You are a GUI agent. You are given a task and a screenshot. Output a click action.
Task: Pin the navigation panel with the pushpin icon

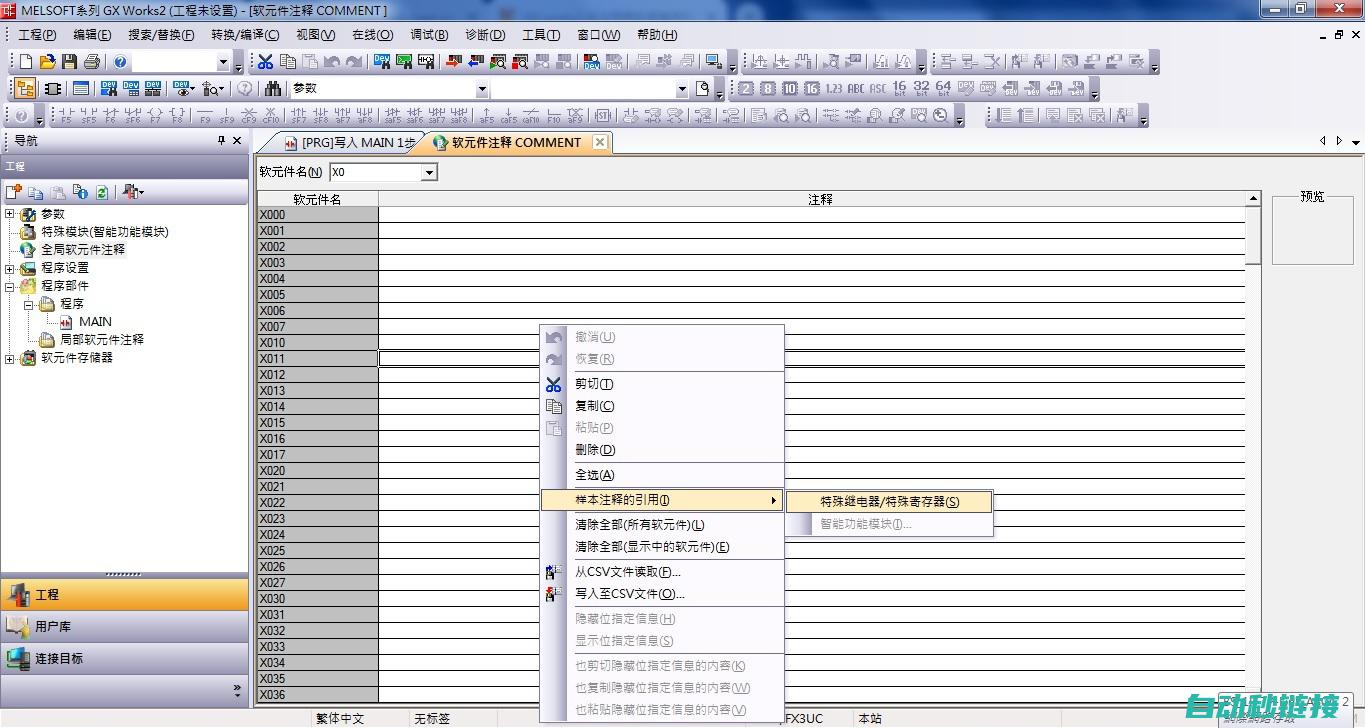tap(222, 141)
